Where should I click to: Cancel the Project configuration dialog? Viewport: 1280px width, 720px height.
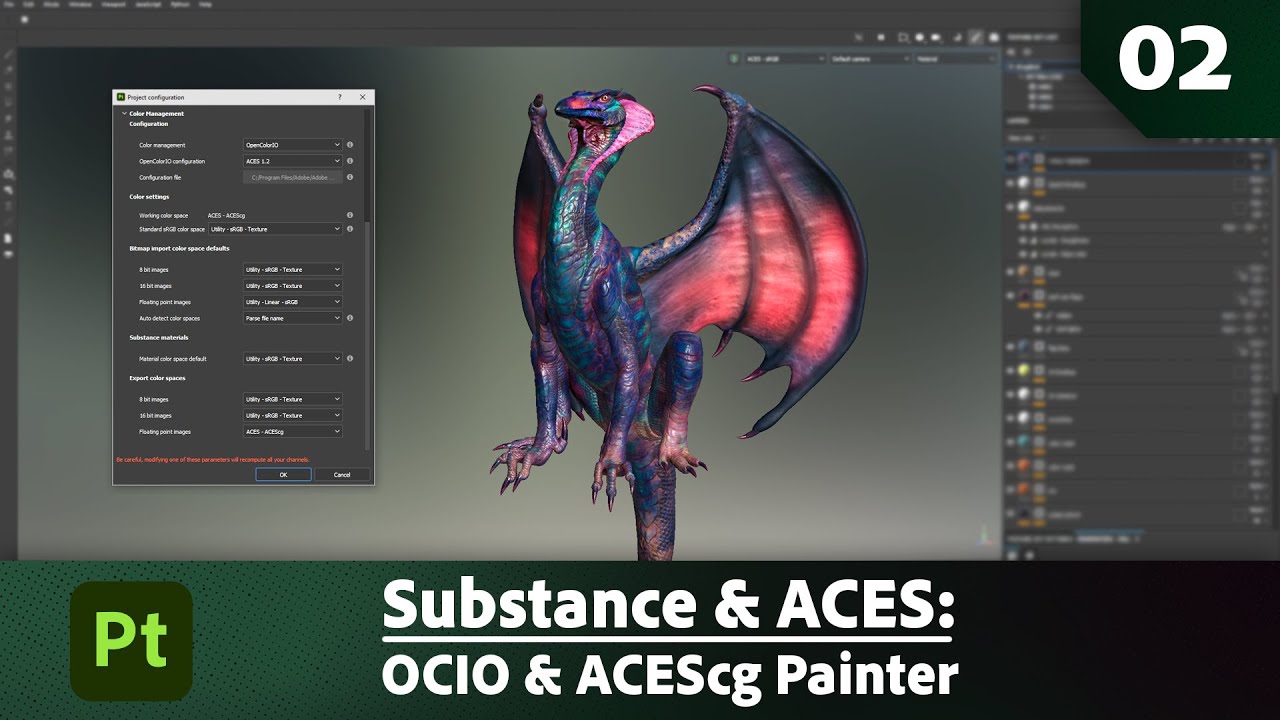click(x=342, y=475)
